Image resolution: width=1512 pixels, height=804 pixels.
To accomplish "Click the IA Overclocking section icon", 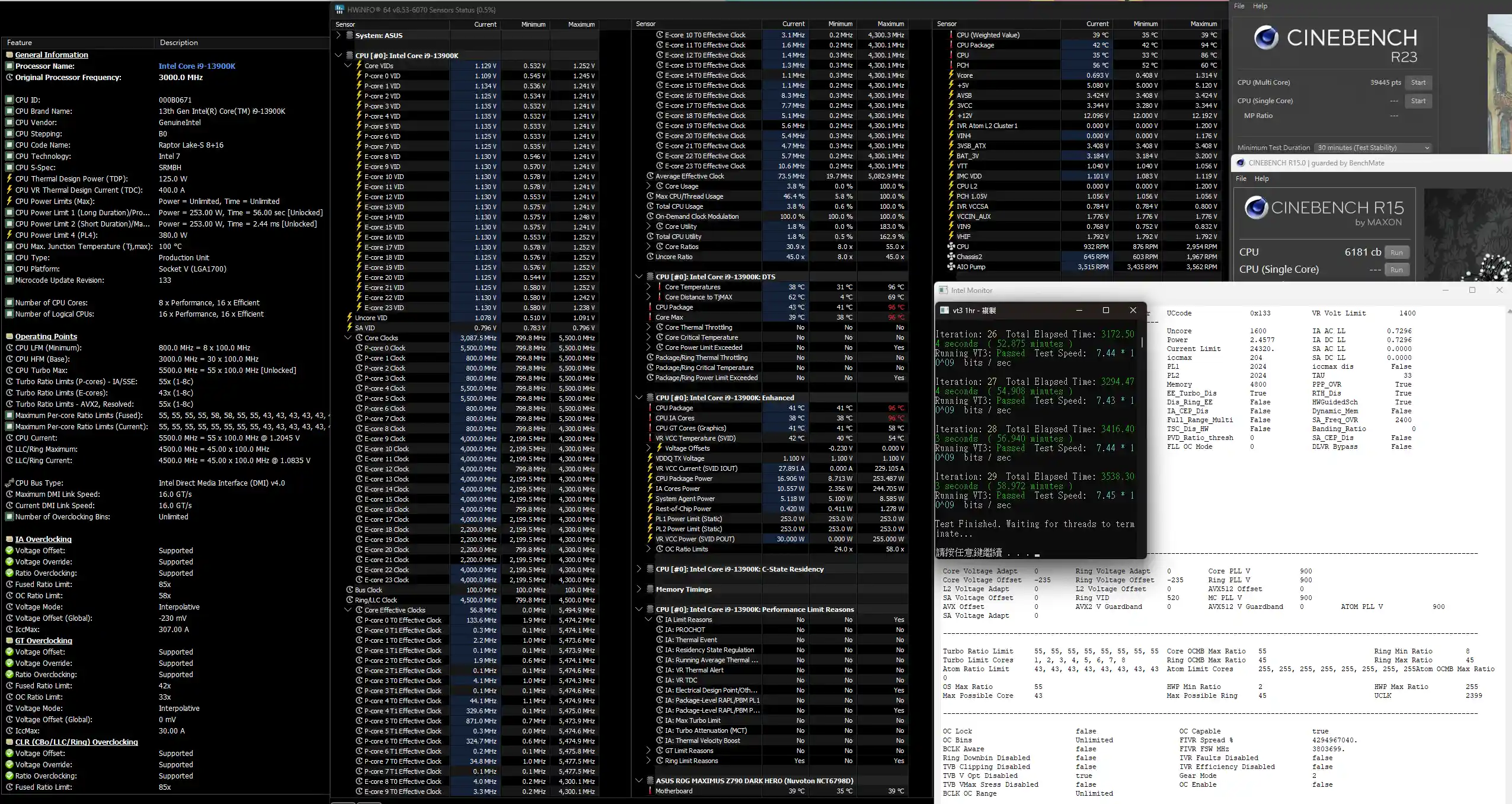I will pos(9,540).
